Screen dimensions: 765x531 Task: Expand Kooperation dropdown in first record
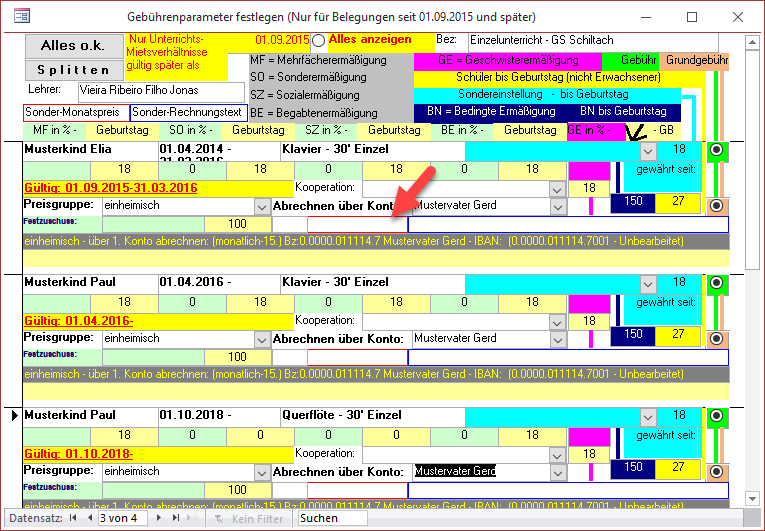(557, 188)
